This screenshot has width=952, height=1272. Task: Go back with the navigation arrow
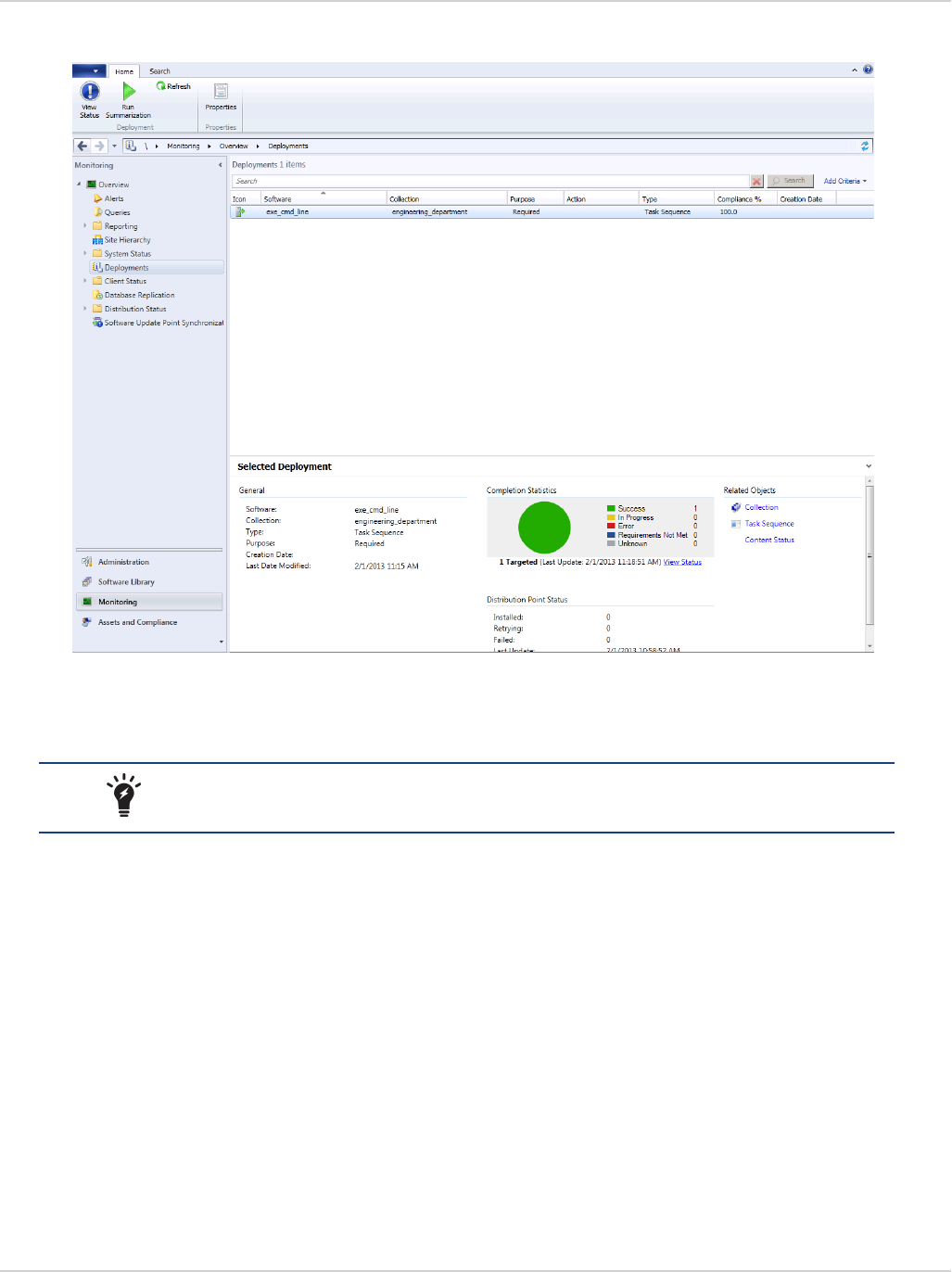(x=83, y=146)
